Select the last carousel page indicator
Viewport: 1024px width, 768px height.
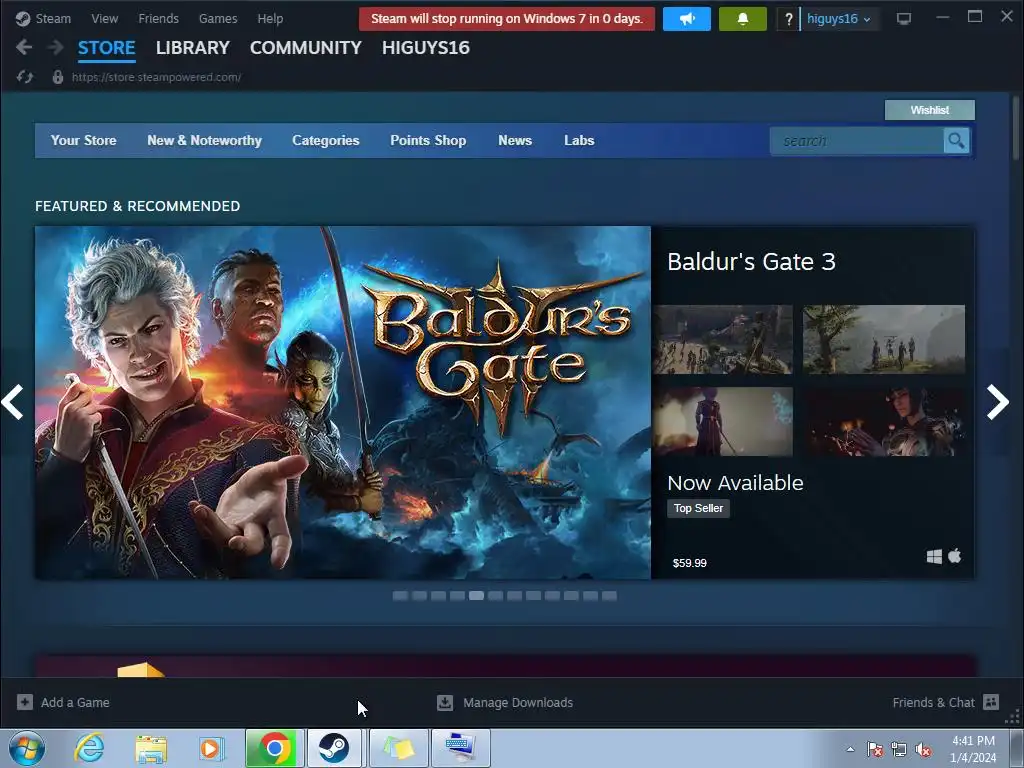(x=609, y=596)
